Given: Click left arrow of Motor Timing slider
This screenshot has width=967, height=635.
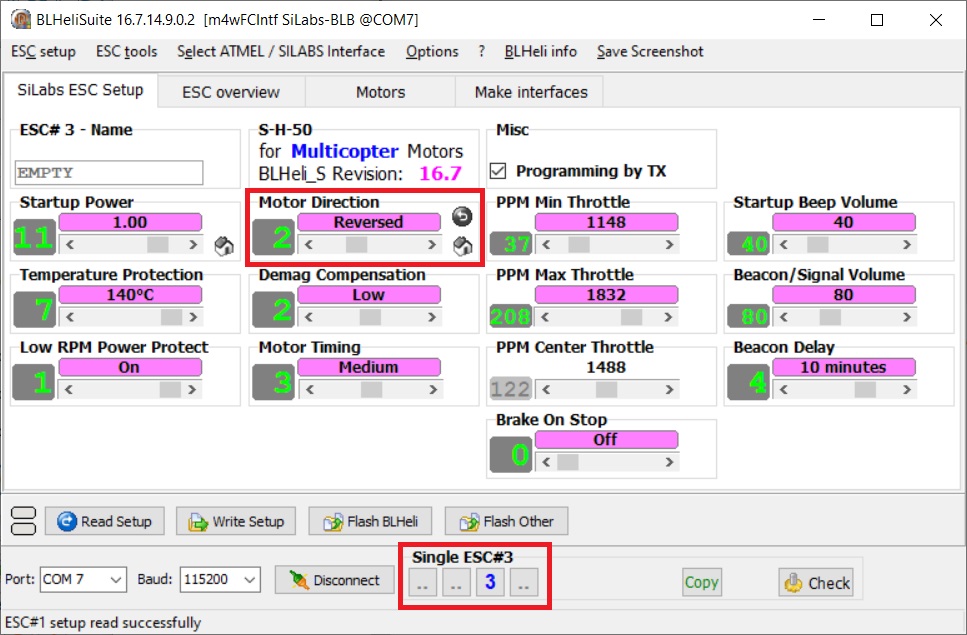Looking at the screenshot, I should 308,390.
